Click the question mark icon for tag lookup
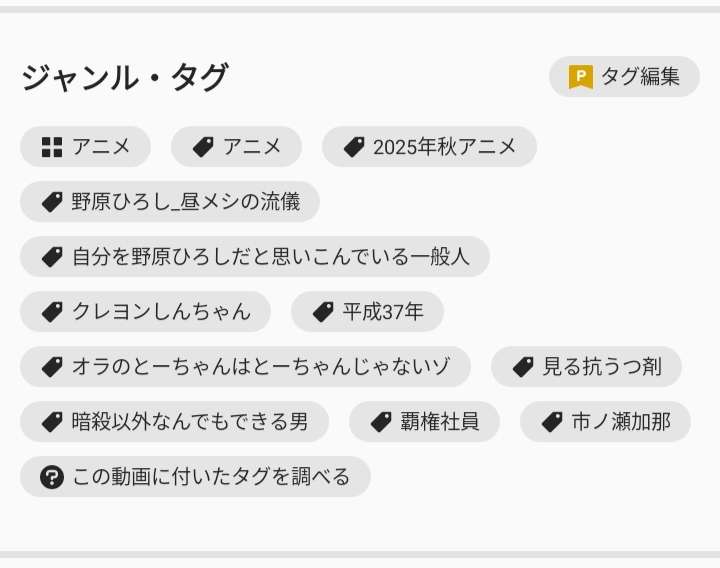Viewport: 720px width, 568px height. coord(52,477)
